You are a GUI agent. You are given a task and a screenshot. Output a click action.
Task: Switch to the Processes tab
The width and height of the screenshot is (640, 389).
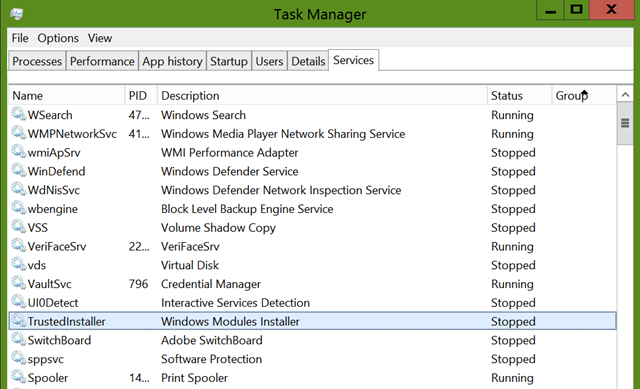[37, 61]
